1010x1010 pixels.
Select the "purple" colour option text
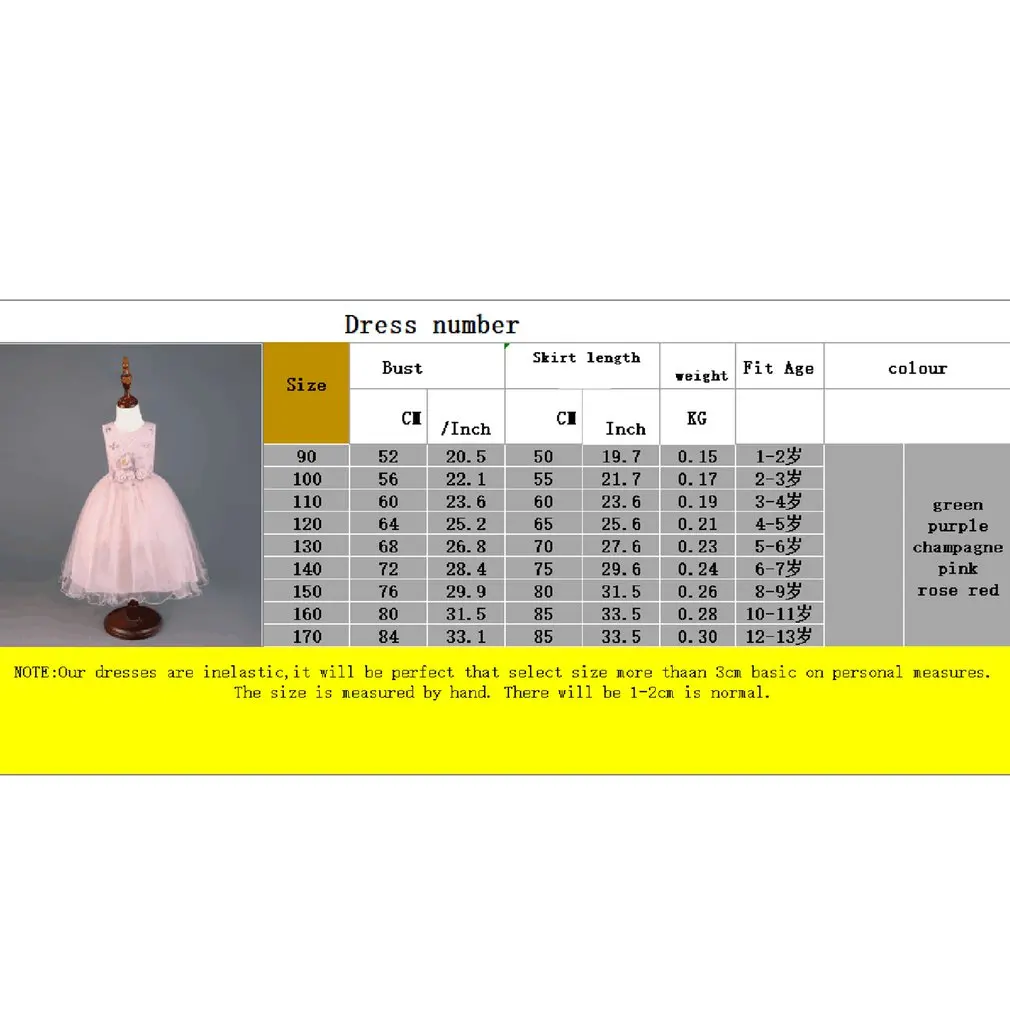[957, 526]
